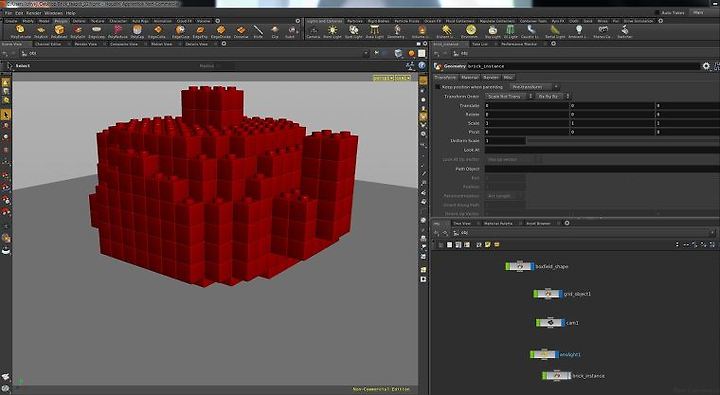Open the Edit menu
This screenshot has width=720, height=395.
click(x=19, y=13)
